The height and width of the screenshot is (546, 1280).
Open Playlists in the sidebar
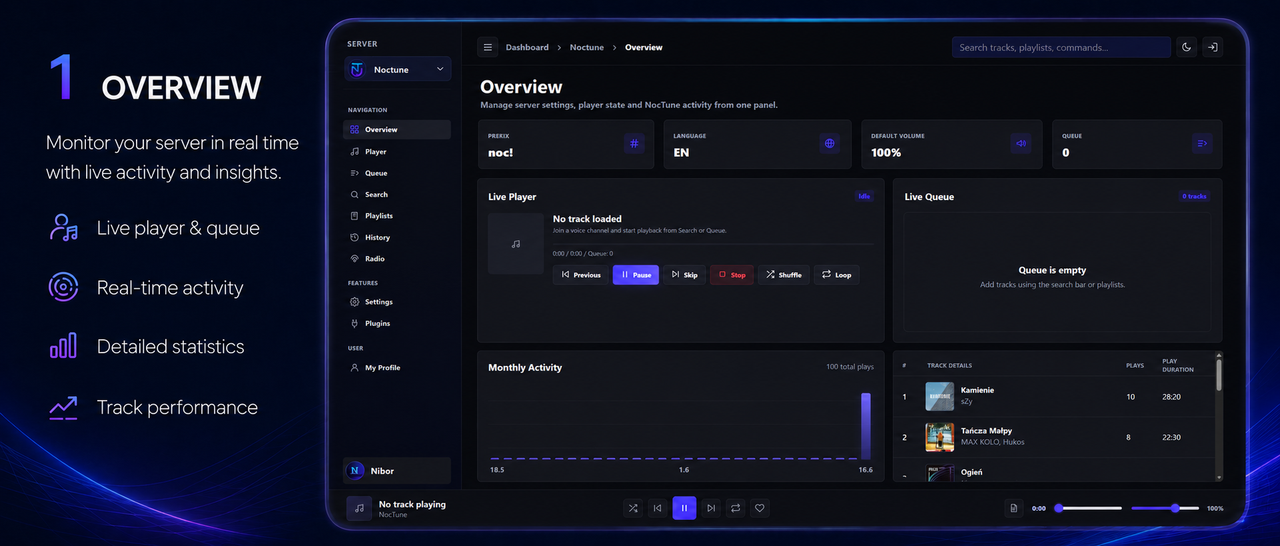click(x=397, y=216)
